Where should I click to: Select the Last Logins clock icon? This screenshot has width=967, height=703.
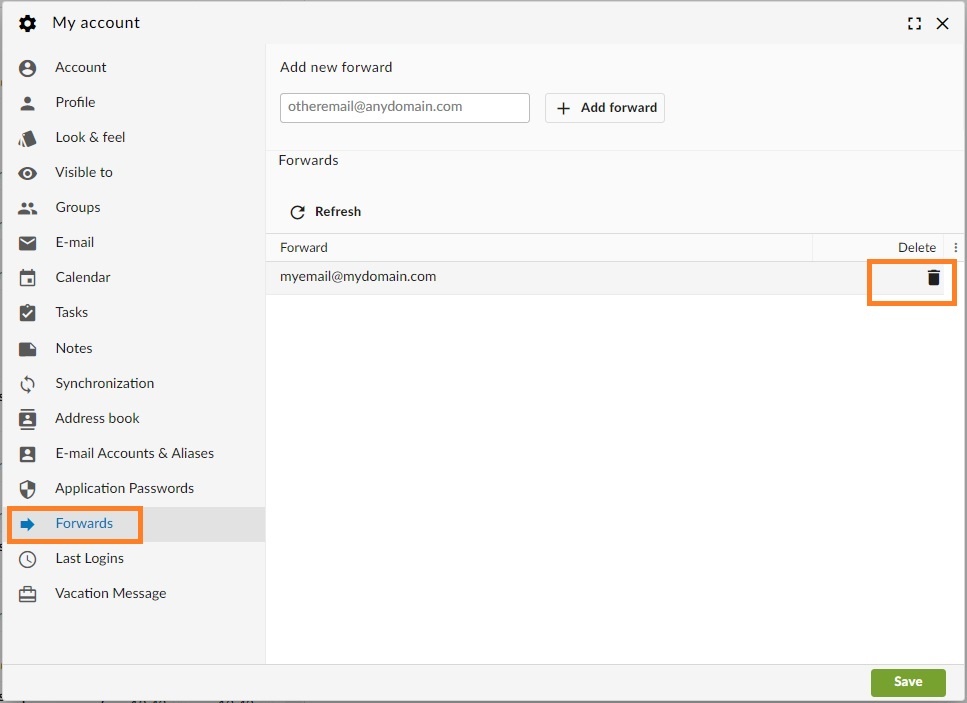(x=27, y=559)
